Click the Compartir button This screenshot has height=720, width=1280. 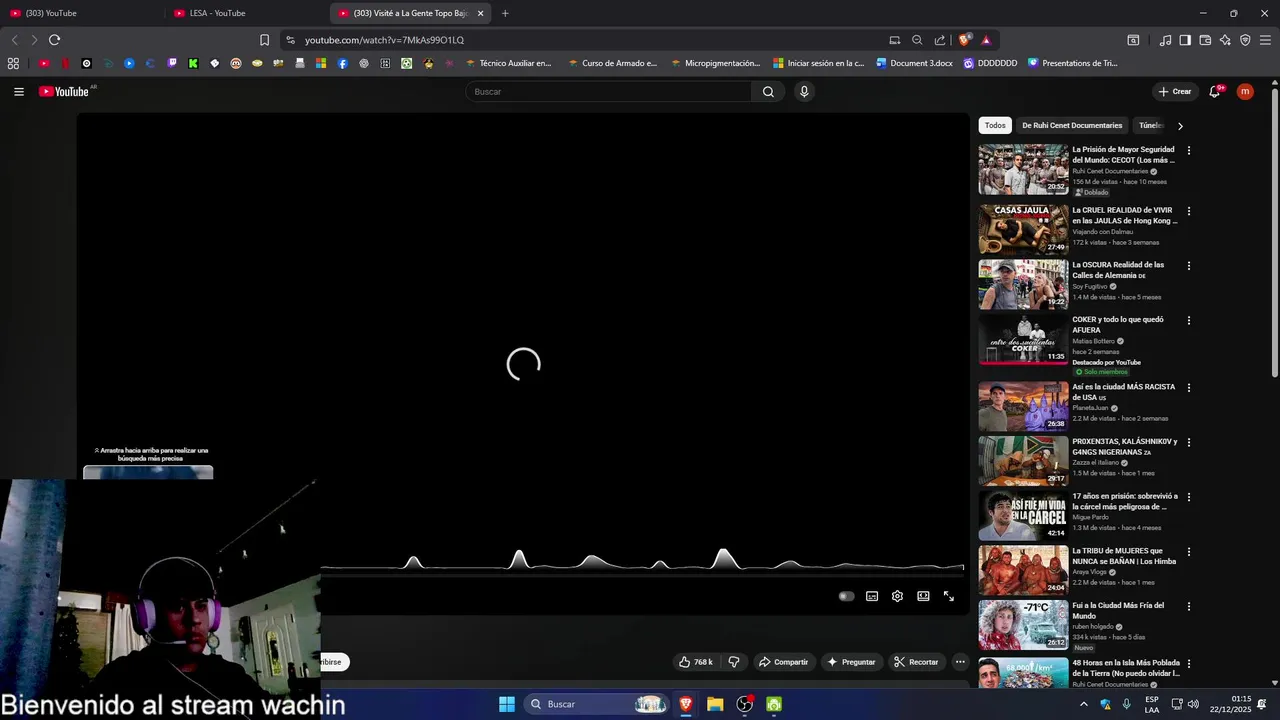point(783,662)
